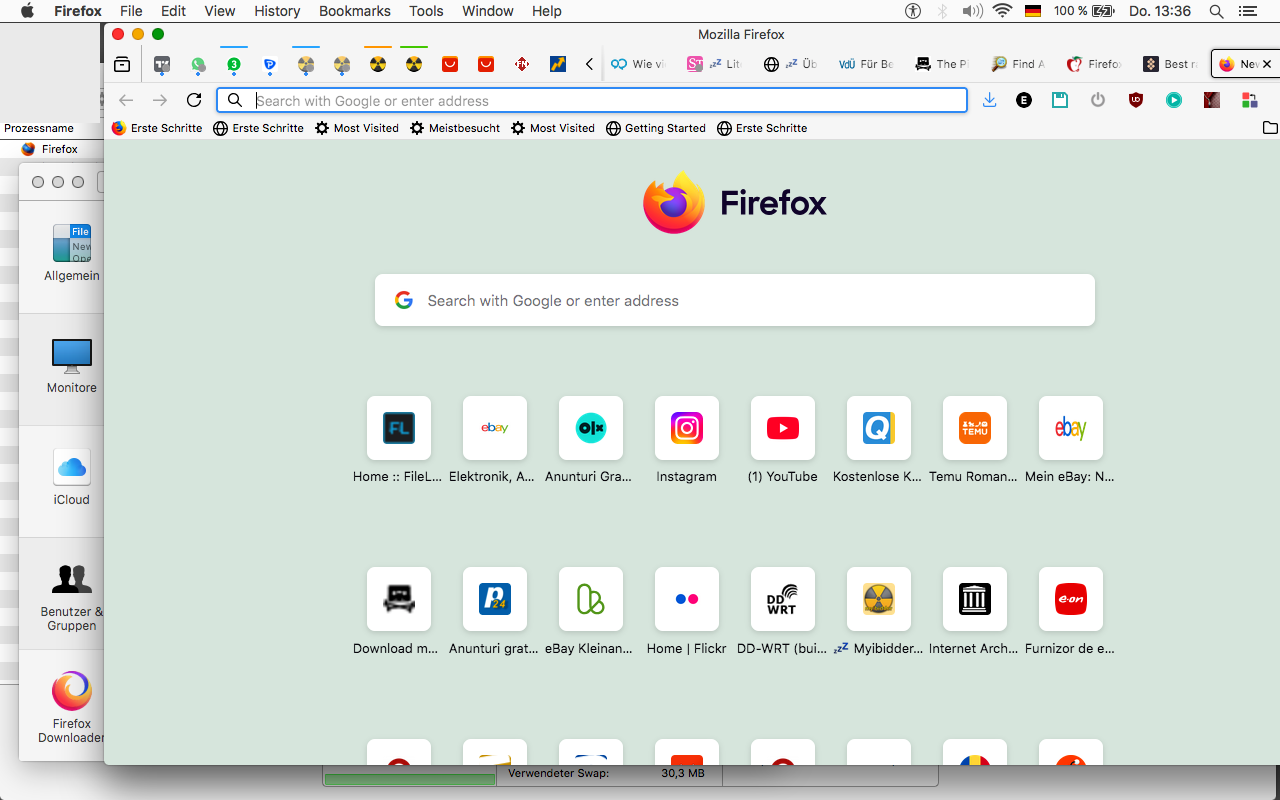Screen dimensions: 1280x800
Task: Switch to the 'The Pi' tab
Action: pyautogui.click(x=942, y=64)
